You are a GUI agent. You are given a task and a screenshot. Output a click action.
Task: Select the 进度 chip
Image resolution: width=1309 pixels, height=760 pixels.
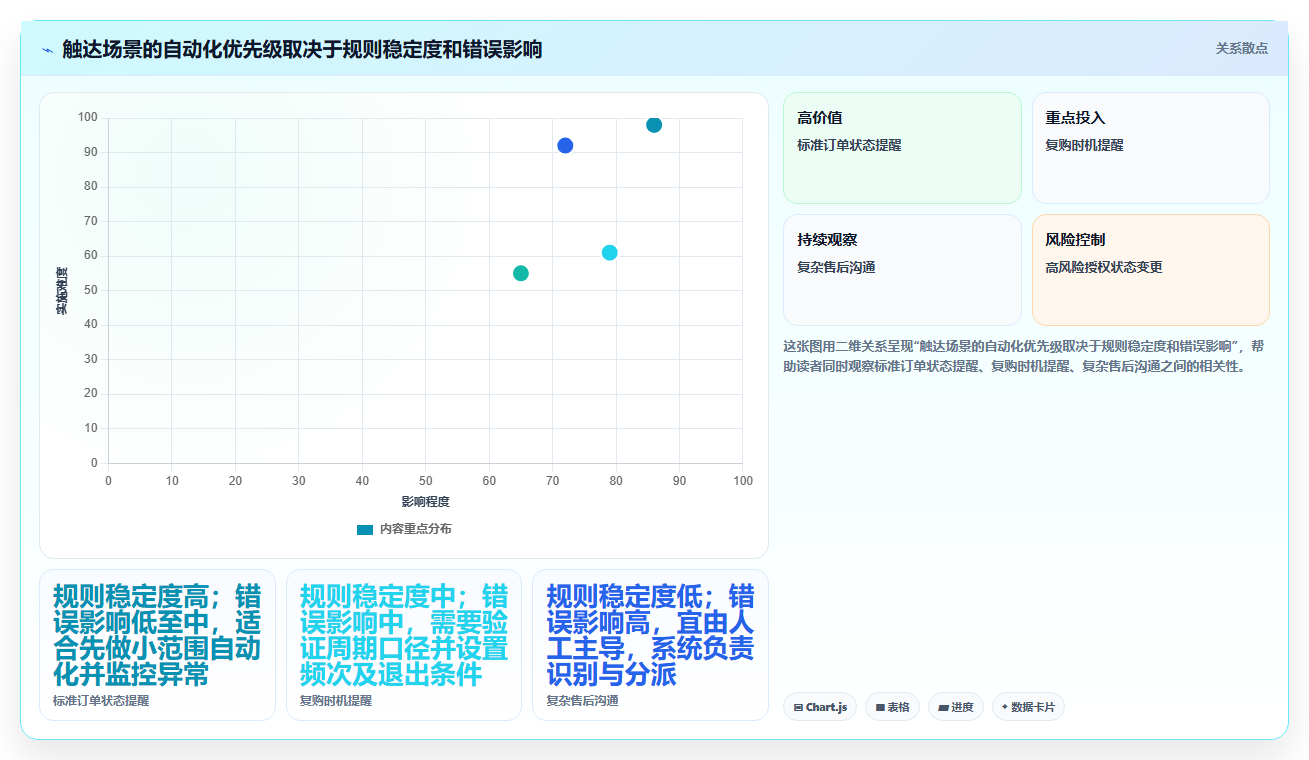[956, 707]
